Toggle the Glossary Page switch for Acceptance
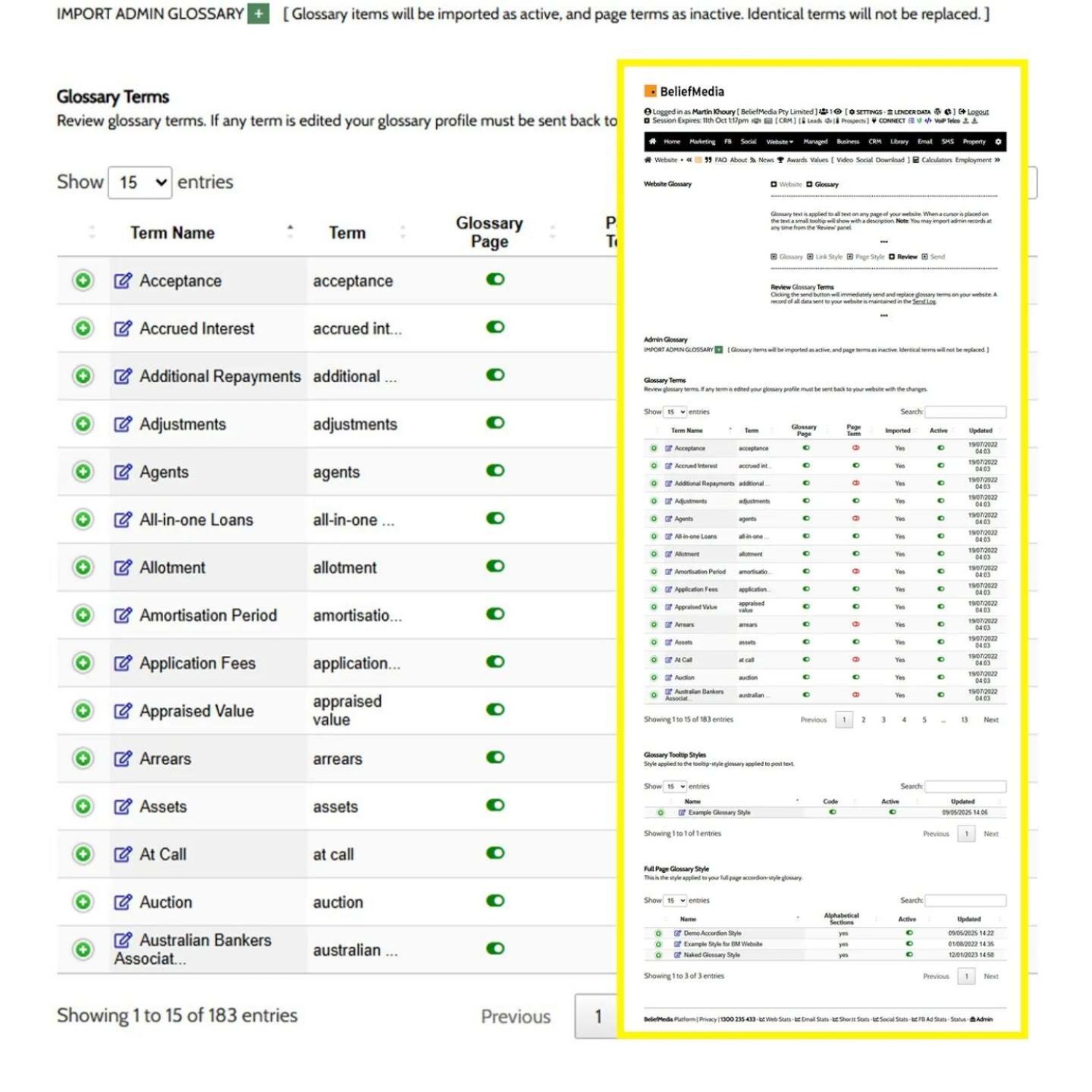1092x1092 pixels. point(495,280)
